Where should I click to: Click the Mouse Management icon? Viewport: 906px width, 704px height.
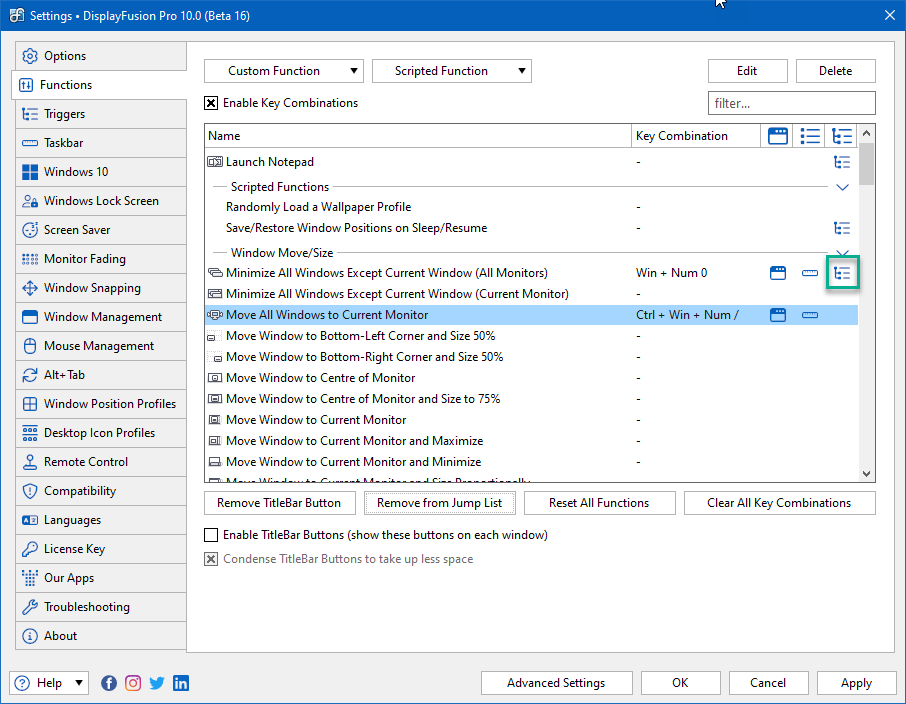tap(29, 346)
